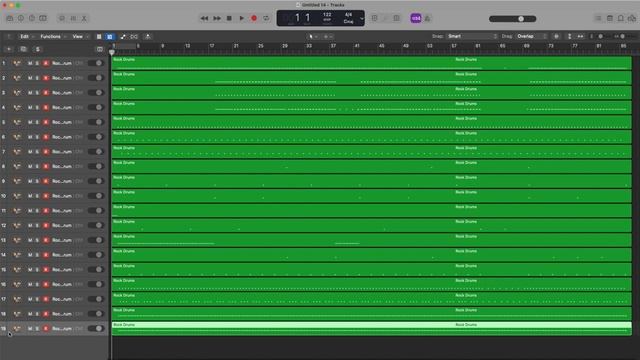The width and height of the screenshot is (640, 360).
Task: Select the highlighted Rock Drums region on track 19
Action: 371,329
